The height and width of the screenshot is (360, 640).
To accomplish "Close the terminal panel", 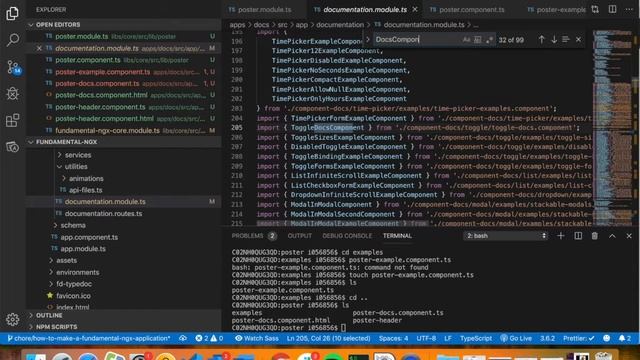I will (629, 236).
